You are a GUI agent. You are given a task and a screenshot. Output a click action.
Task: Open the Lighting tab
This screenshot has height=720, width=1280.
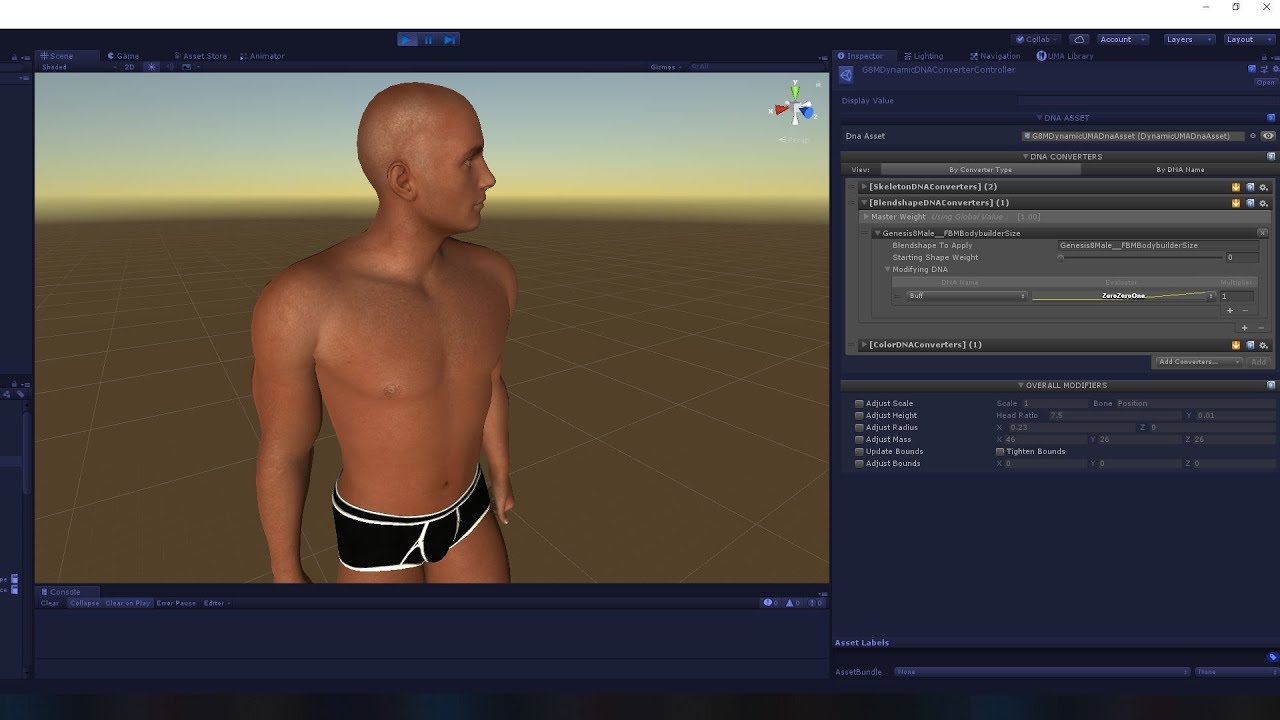coord(923,56)
